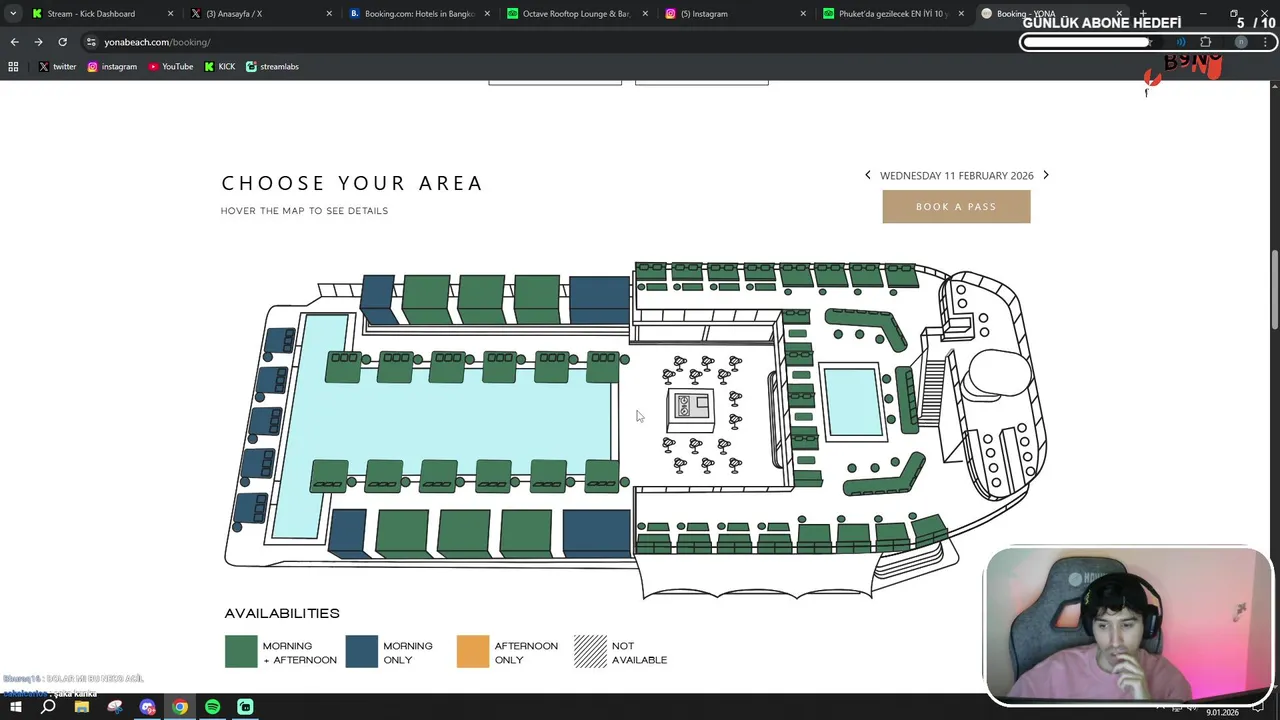Click the Windows Start button
The height and width of the screenshot is (720, 1280).
coord(16,707)
